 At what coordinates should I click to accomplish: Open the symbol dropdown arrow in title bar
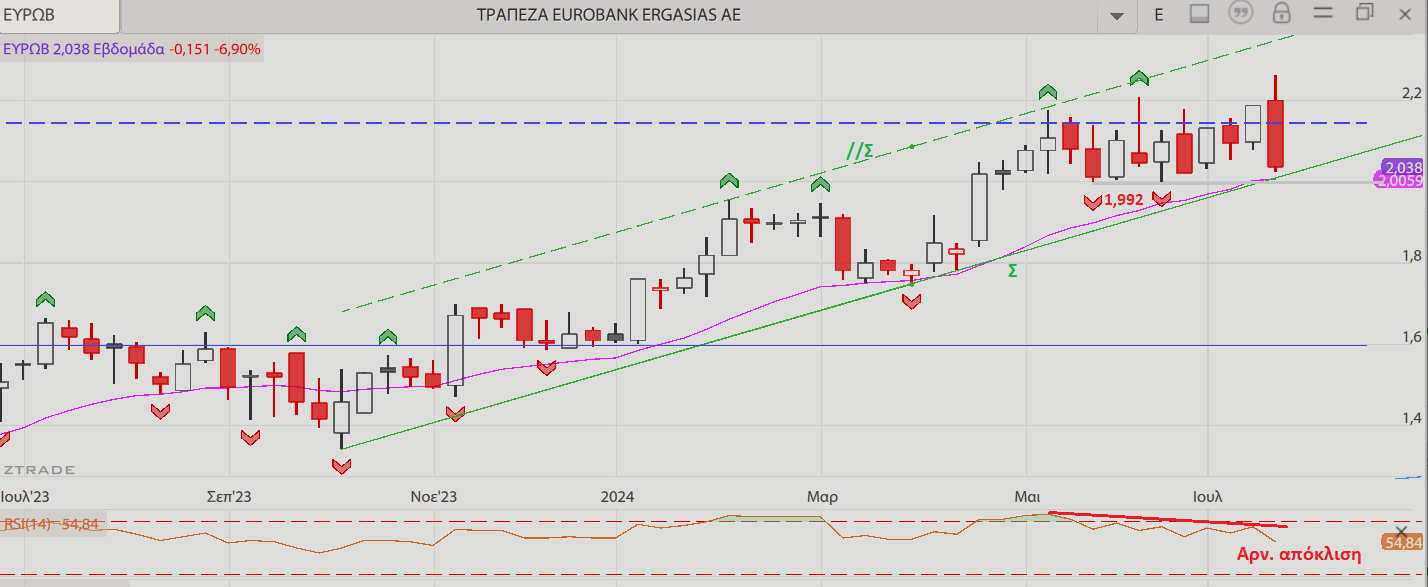point(1117,15)
